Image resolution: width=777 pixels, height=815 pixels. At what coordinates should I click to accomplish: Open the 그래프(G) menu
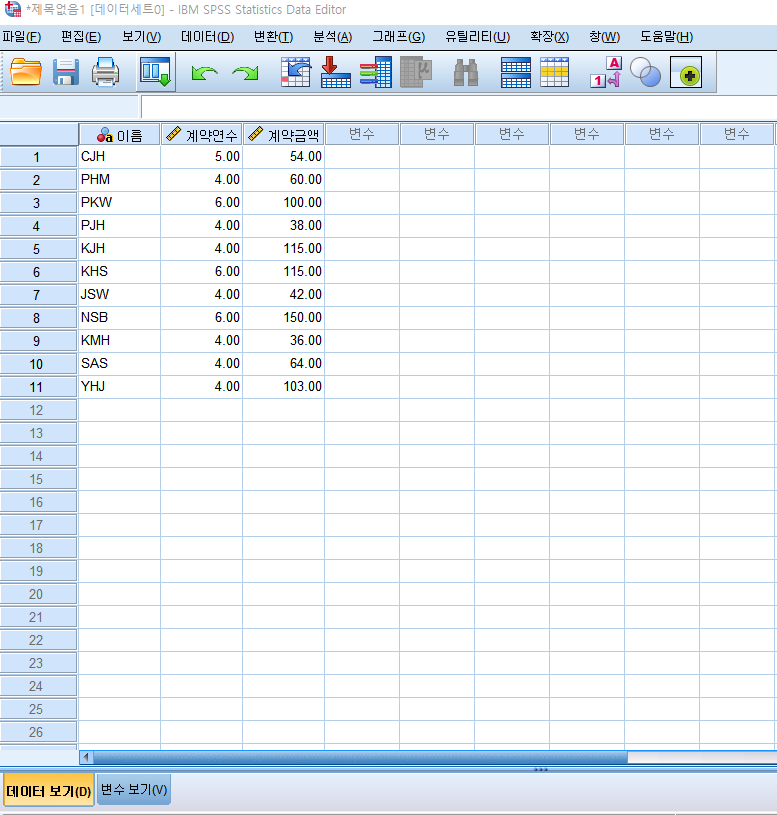tap(399, 37)
